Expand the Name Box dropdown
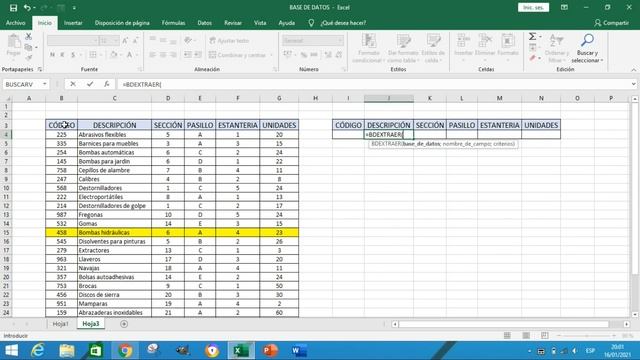640x360 pixels. coord(44,84)
